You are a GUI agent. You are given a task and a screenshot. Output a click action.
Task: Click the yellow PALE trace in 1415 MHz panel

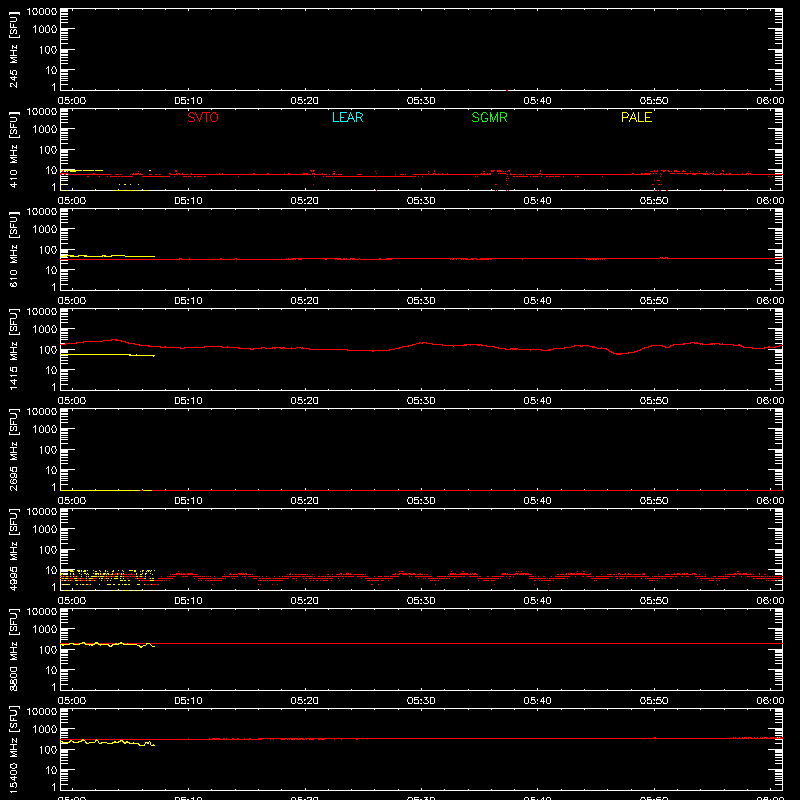coord(107,354)
